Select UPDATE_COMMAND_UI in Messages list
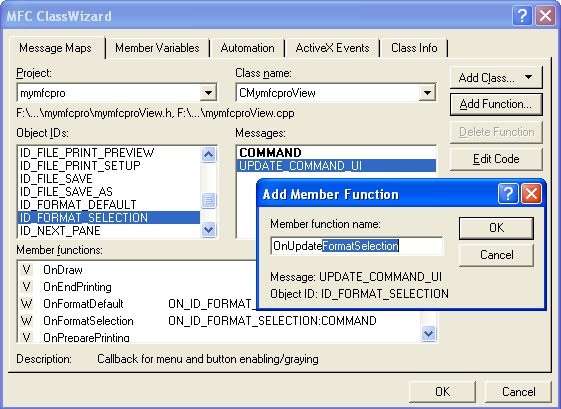 coord(336,166)
